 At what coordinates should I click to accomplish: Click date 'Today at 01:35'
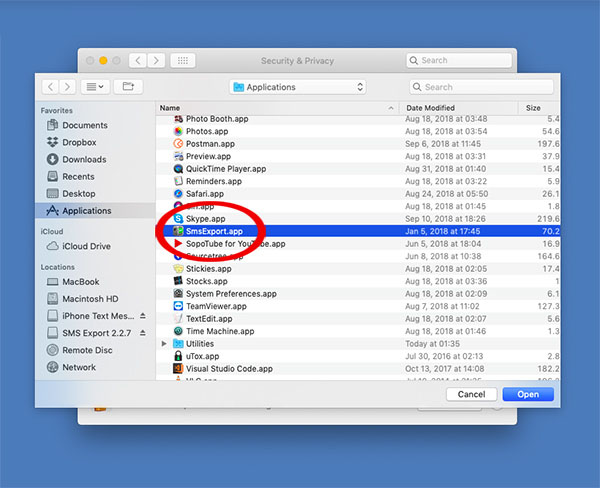(432, 344)
